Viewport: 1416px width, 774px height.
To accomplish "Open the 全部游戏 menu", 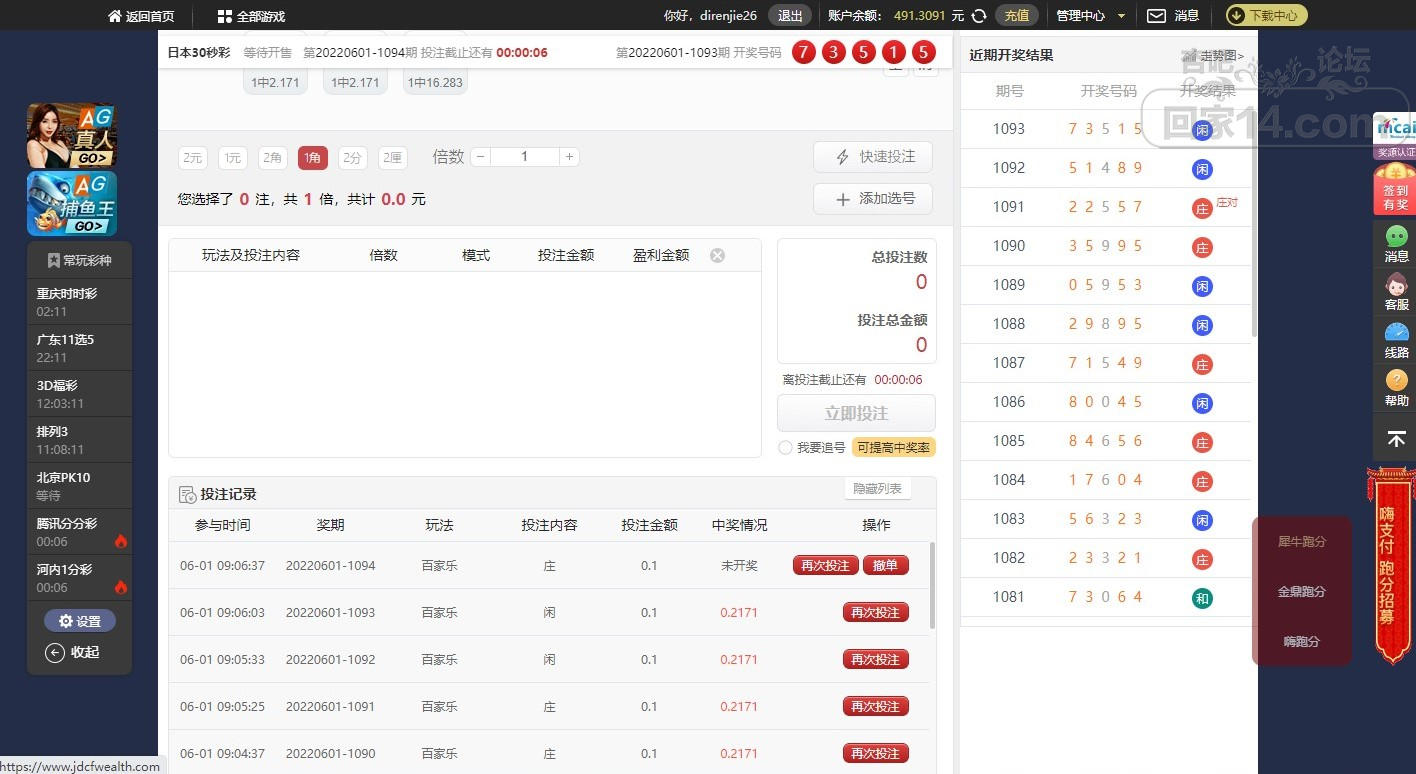I will tap(251, 16).
